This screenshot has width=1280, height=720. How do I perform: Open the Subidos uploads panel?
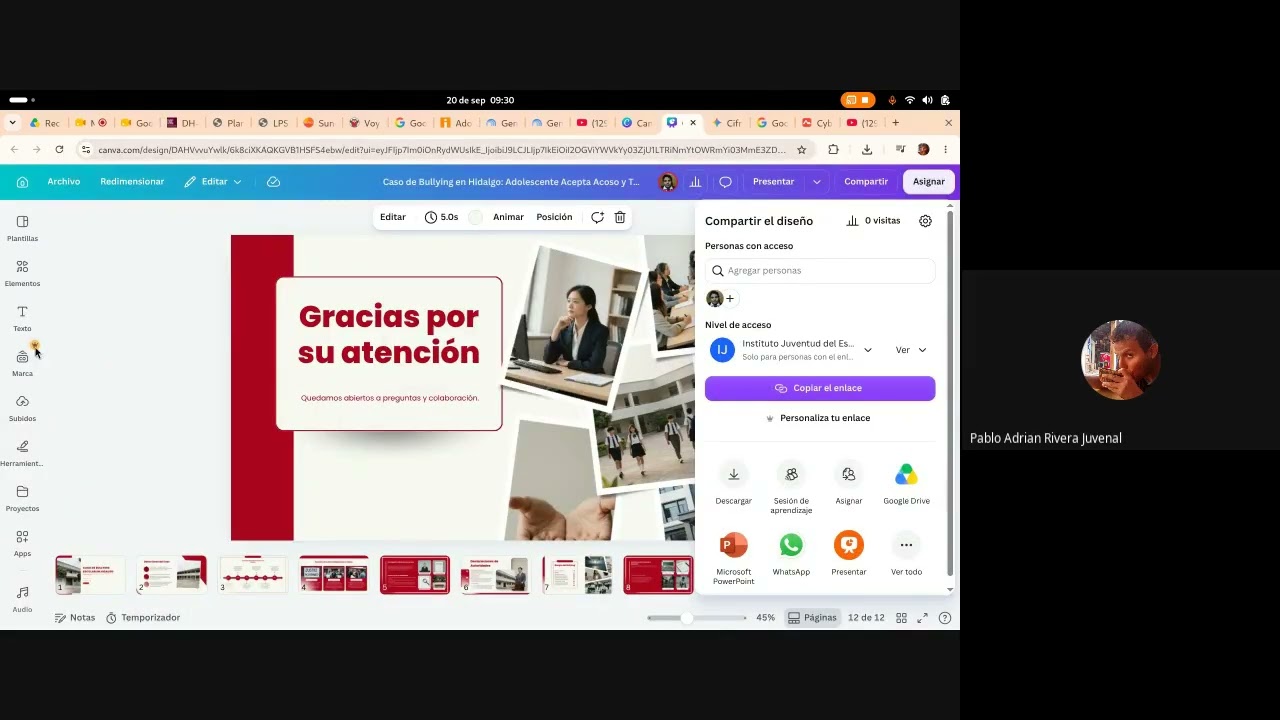click(x=22, y=408)
